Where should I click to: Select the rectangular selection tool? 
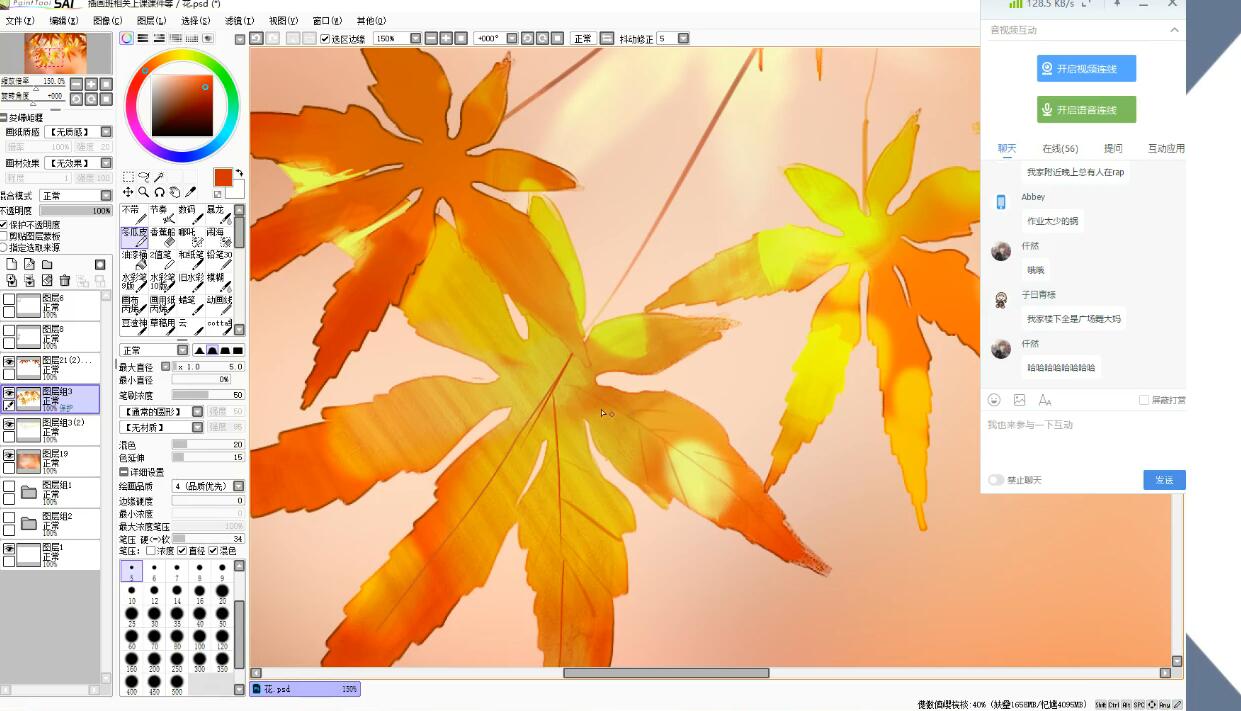tap(128, 177)
